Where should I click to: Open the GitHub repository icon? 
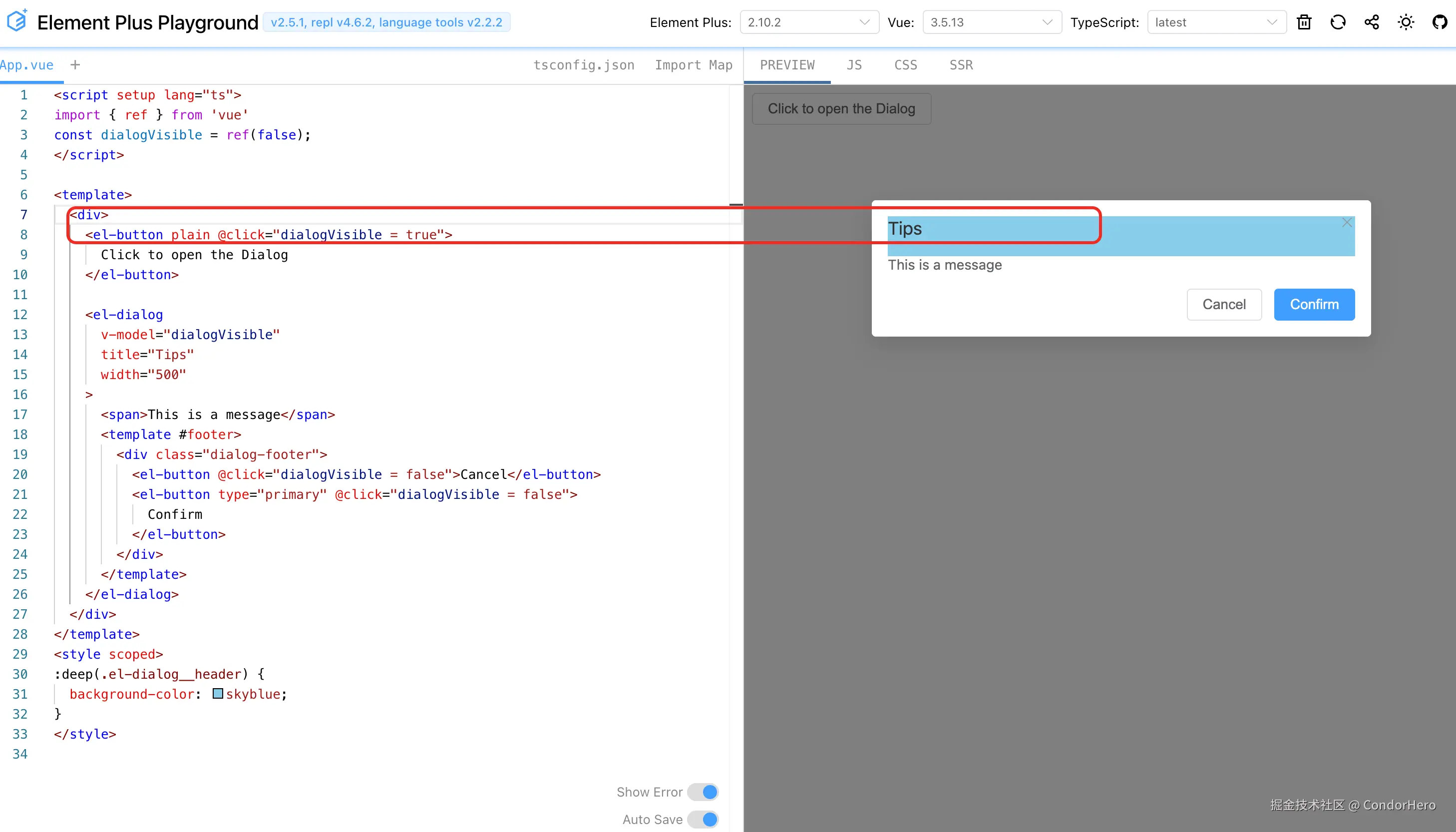(x=1440, y=22)
